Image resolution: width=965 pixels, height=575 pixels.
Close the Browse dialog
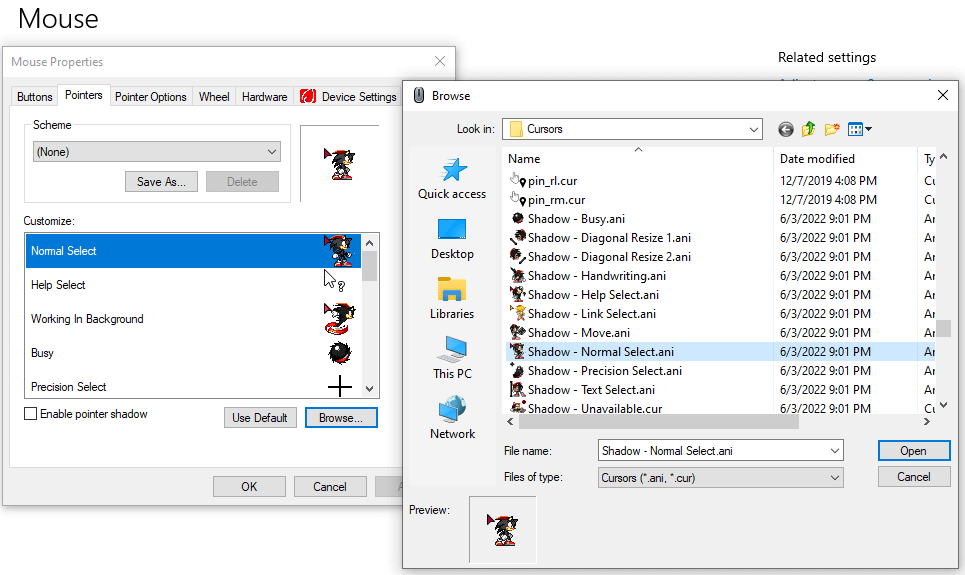(942, 95)
